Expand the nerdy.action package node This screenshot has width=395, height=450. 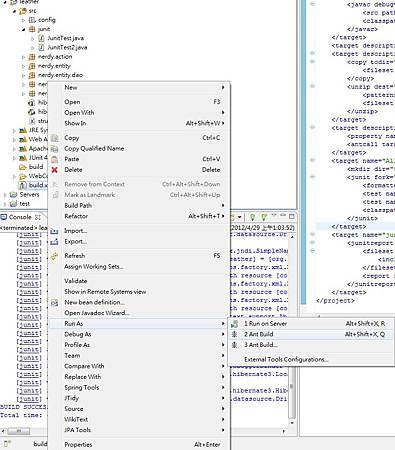click(x=23, y=57)
